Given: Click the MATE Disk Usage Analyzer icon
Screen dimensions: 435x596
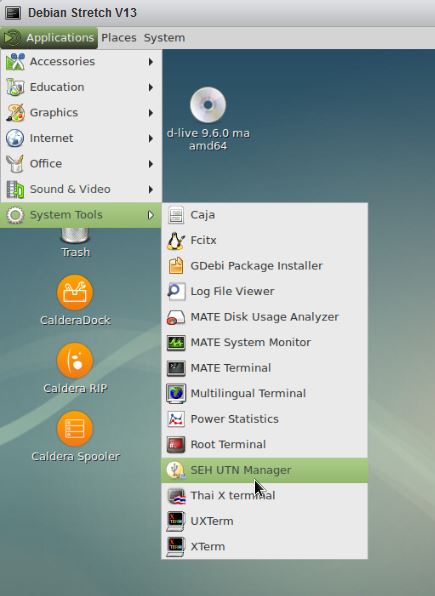Looking at the screenshot, I should pos(176,317).
